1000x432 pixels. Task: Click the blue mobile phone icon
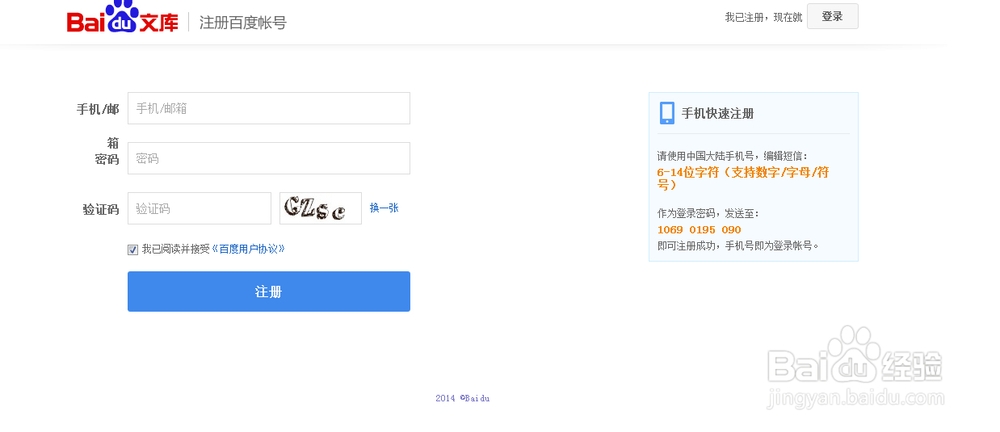coord(667,113)
